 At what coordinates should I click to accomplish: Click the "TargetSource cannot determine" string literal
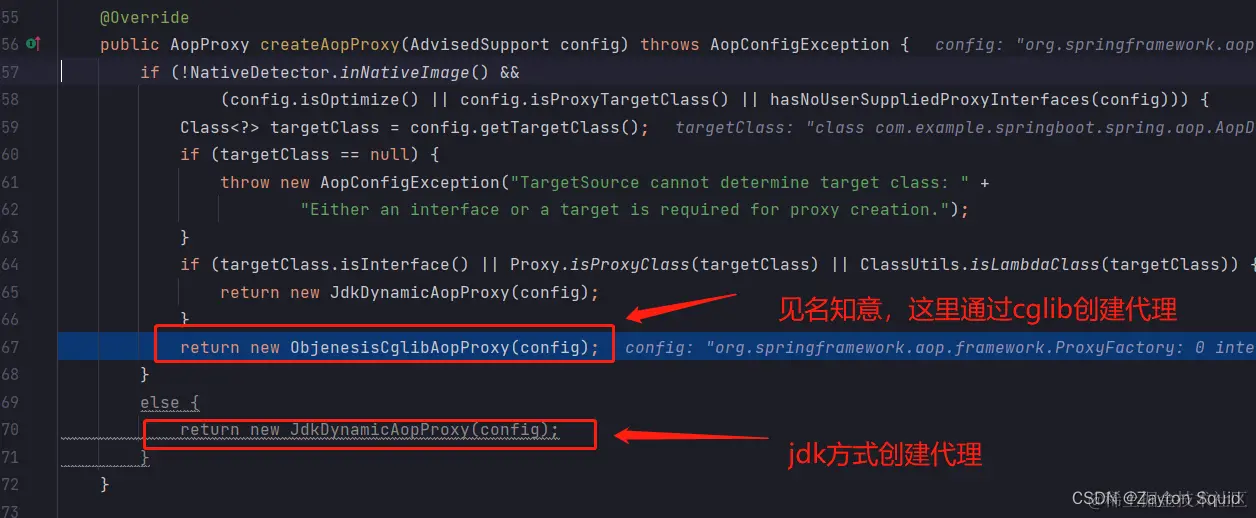[739, 182]
